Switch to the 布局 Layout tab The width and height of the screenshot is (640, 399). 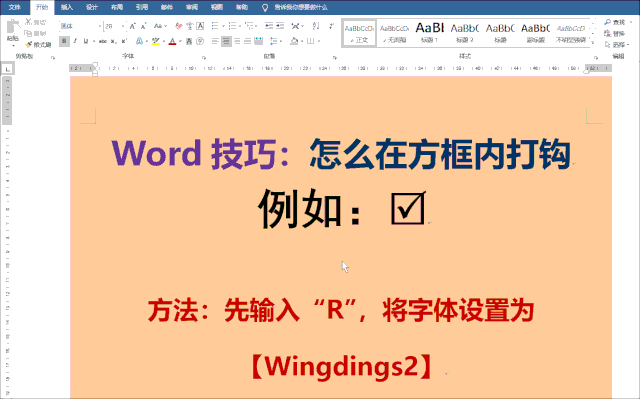117,7
